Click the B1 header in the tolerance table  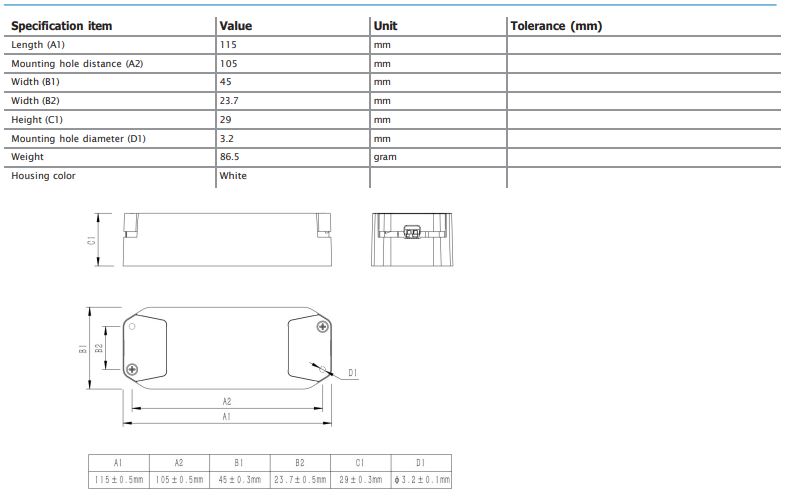click(240, 463)
